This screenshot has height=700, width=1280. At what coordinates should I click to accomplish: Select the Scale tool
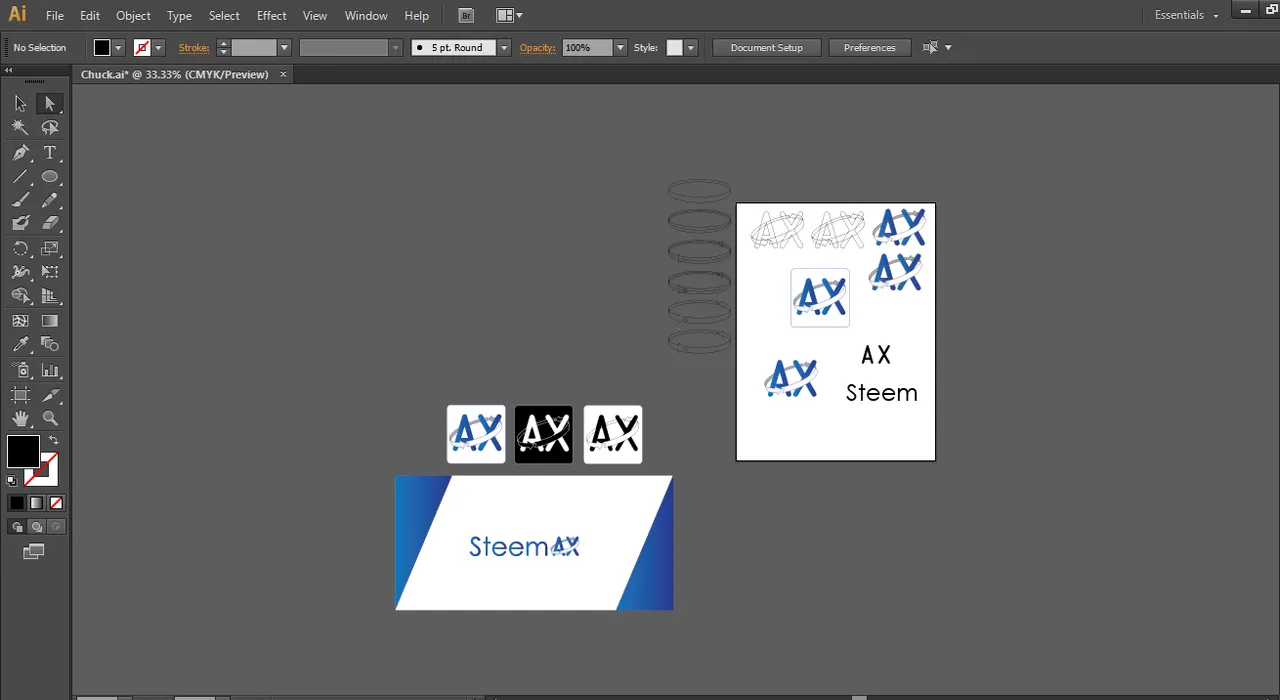point(50,248)
